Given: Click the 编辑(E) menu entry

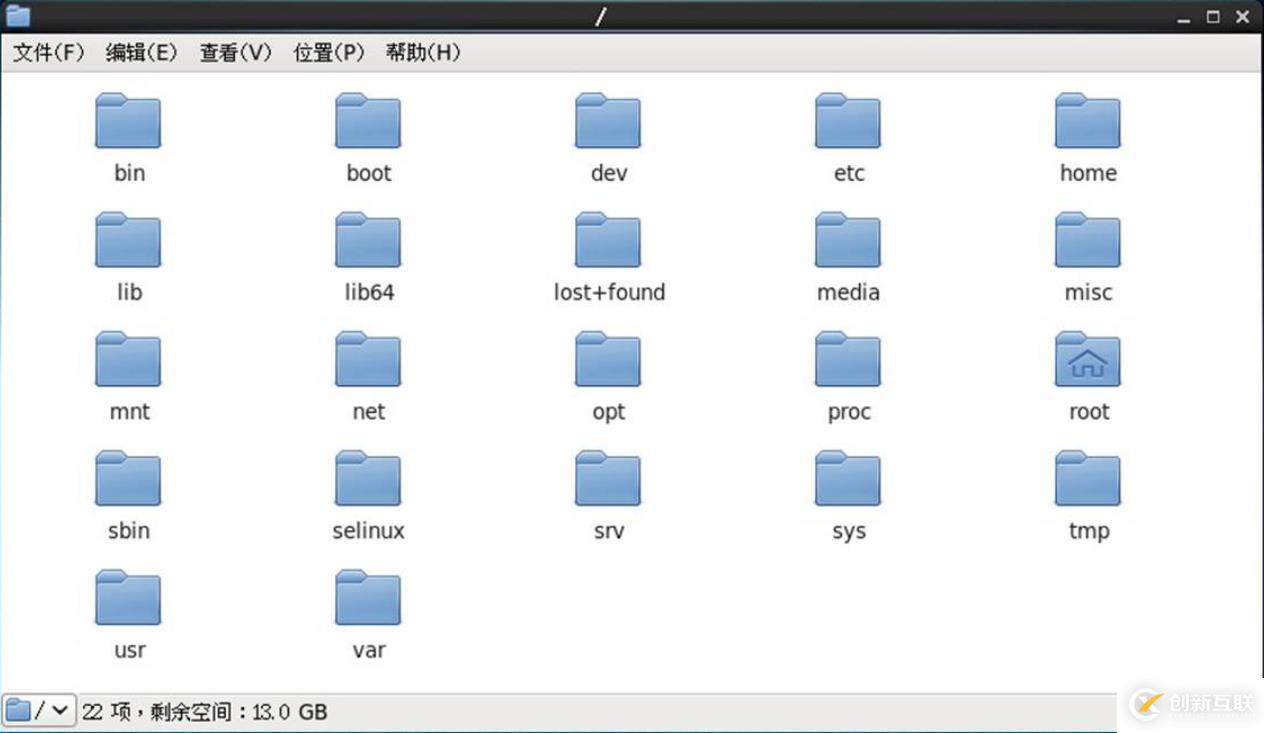Looking at the screenshot, I should (143, 53).
